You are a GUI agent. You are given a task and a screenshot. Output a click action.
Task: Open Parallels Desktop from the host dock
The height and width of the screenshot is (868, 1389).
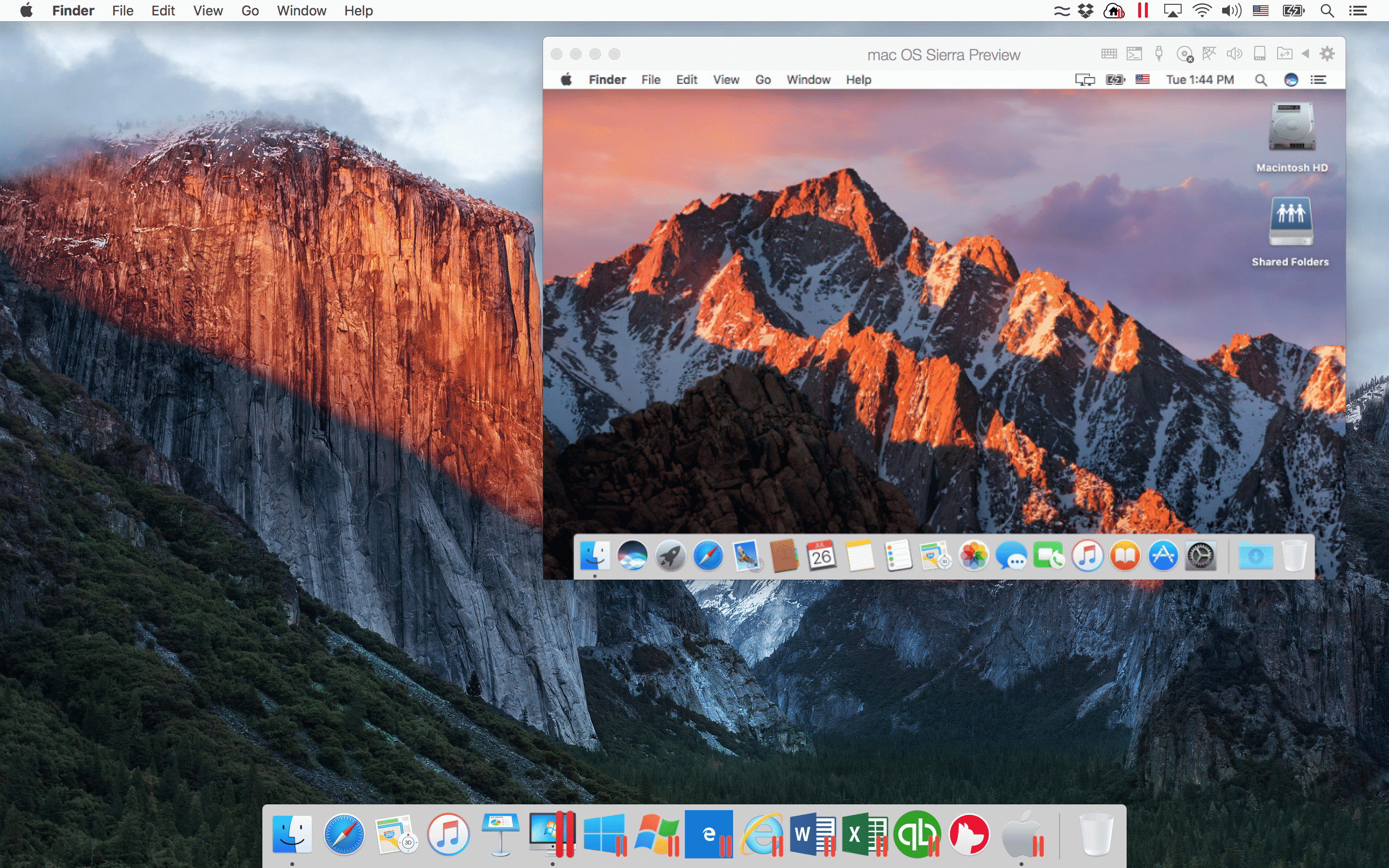[552, 834]
